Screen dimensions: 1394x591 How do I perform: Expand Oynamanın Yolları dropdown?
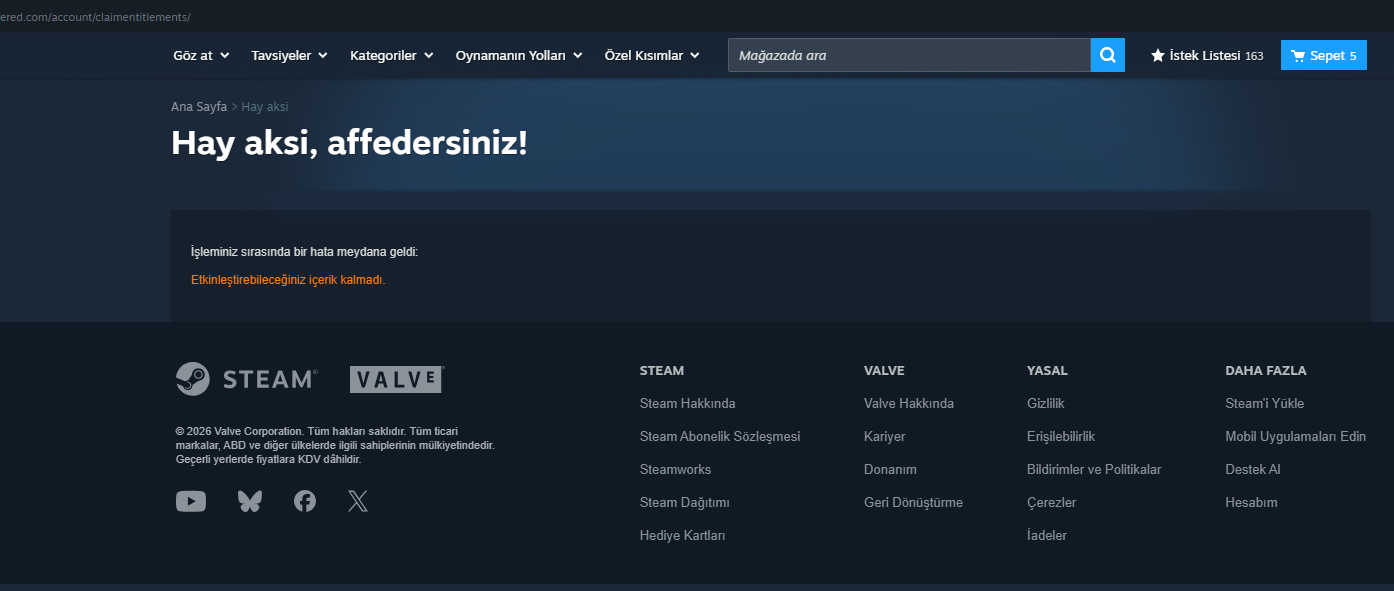coord(519,55)
